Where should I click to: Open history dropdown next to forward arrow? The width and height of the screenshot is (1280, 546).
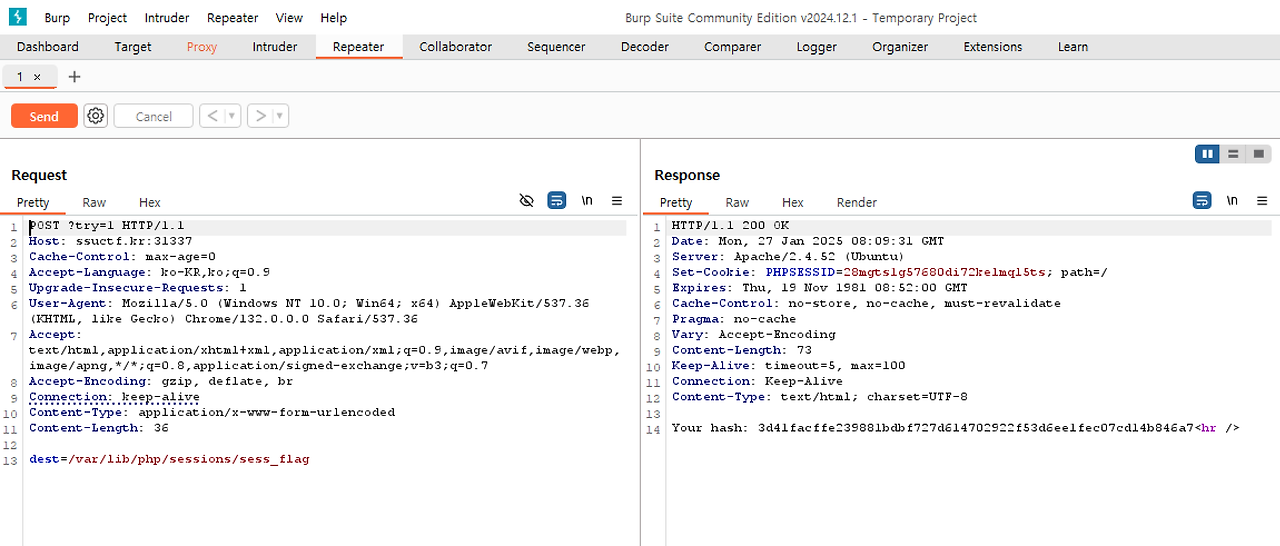(281, 116)
